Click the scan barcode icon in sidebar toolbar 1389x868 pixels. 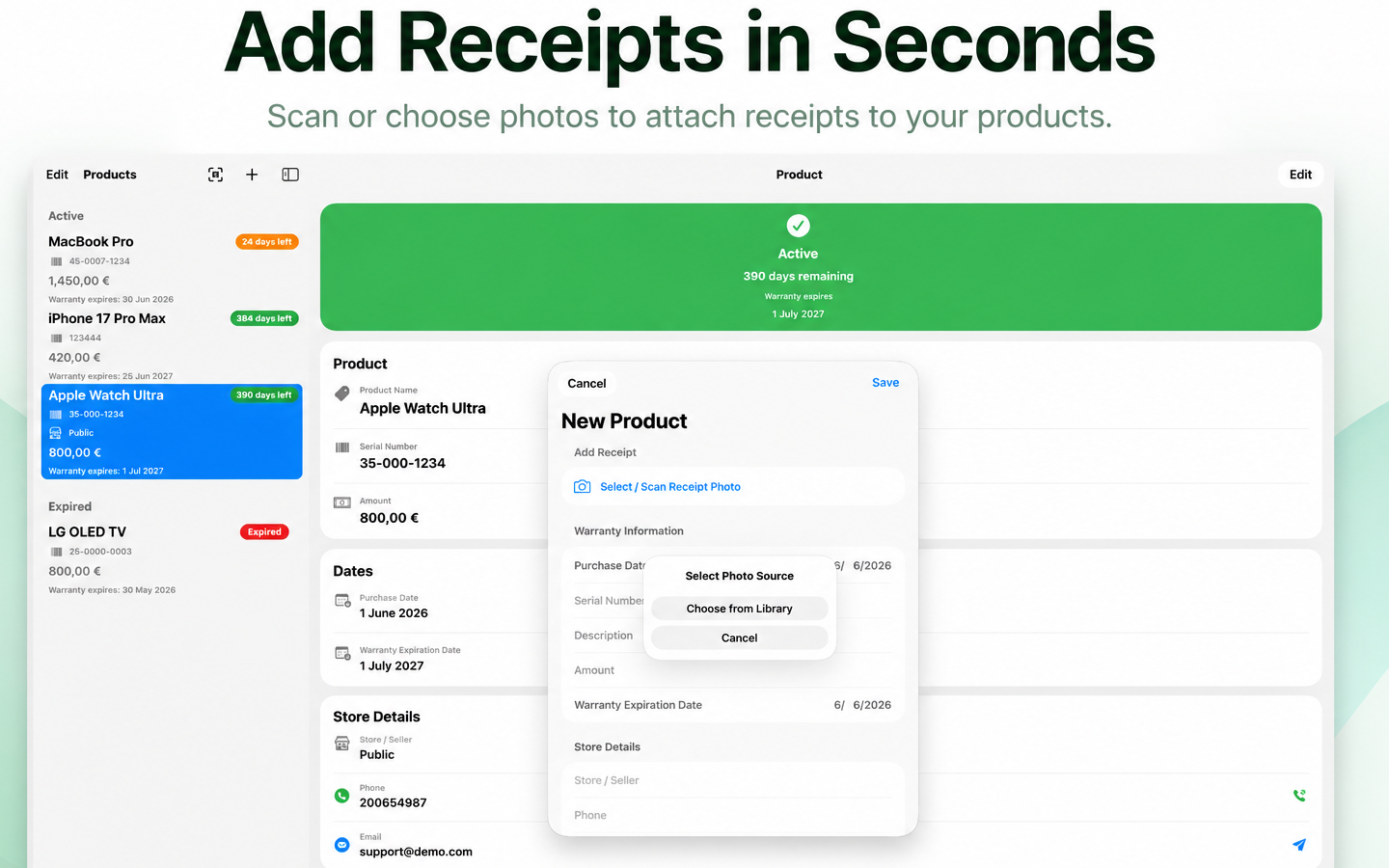tap(215, 175)
